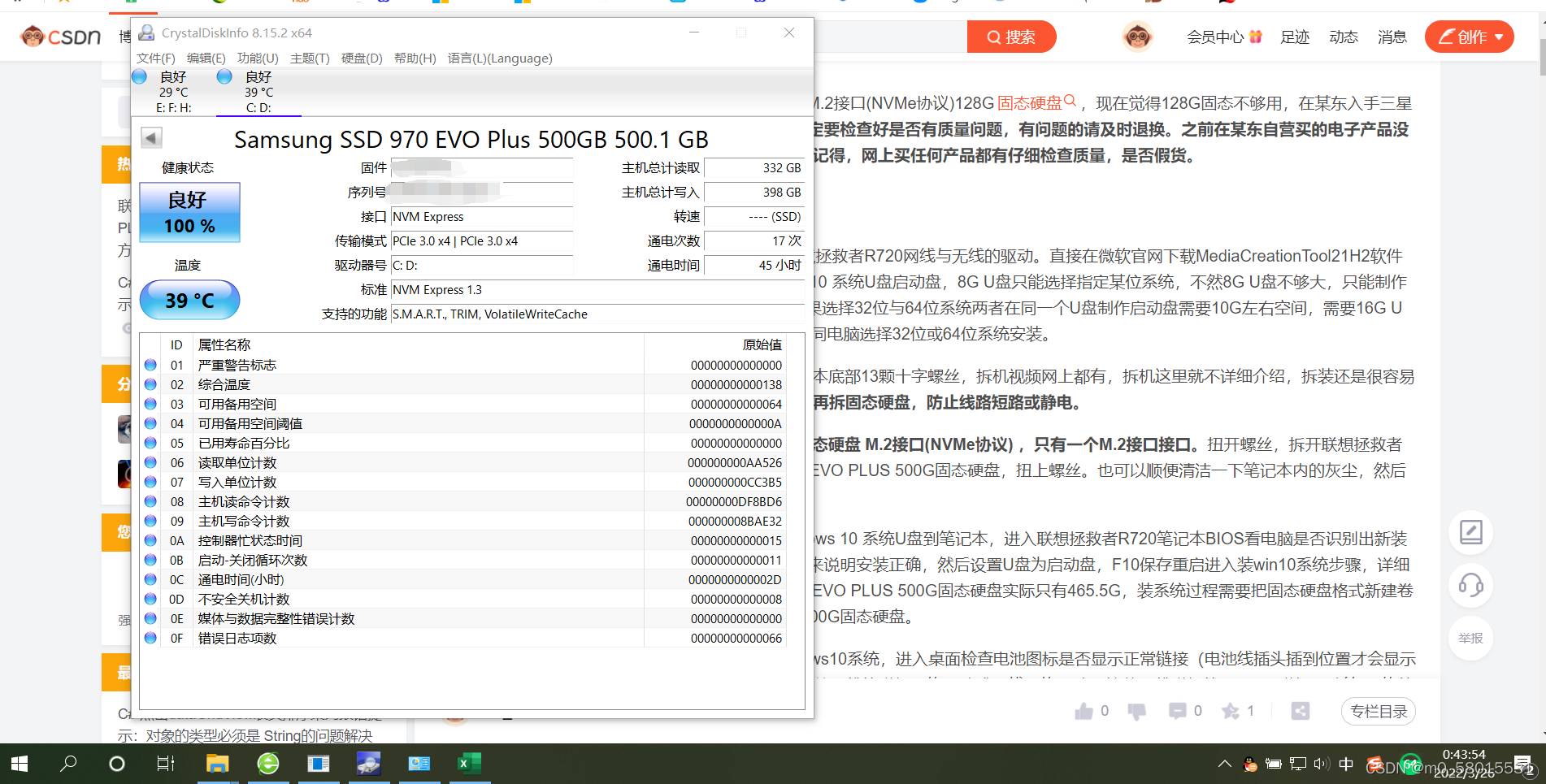Viewport: 1546px width, 784px height.
Task: Click the NVM Express interface field
Action: coord(482,217)
